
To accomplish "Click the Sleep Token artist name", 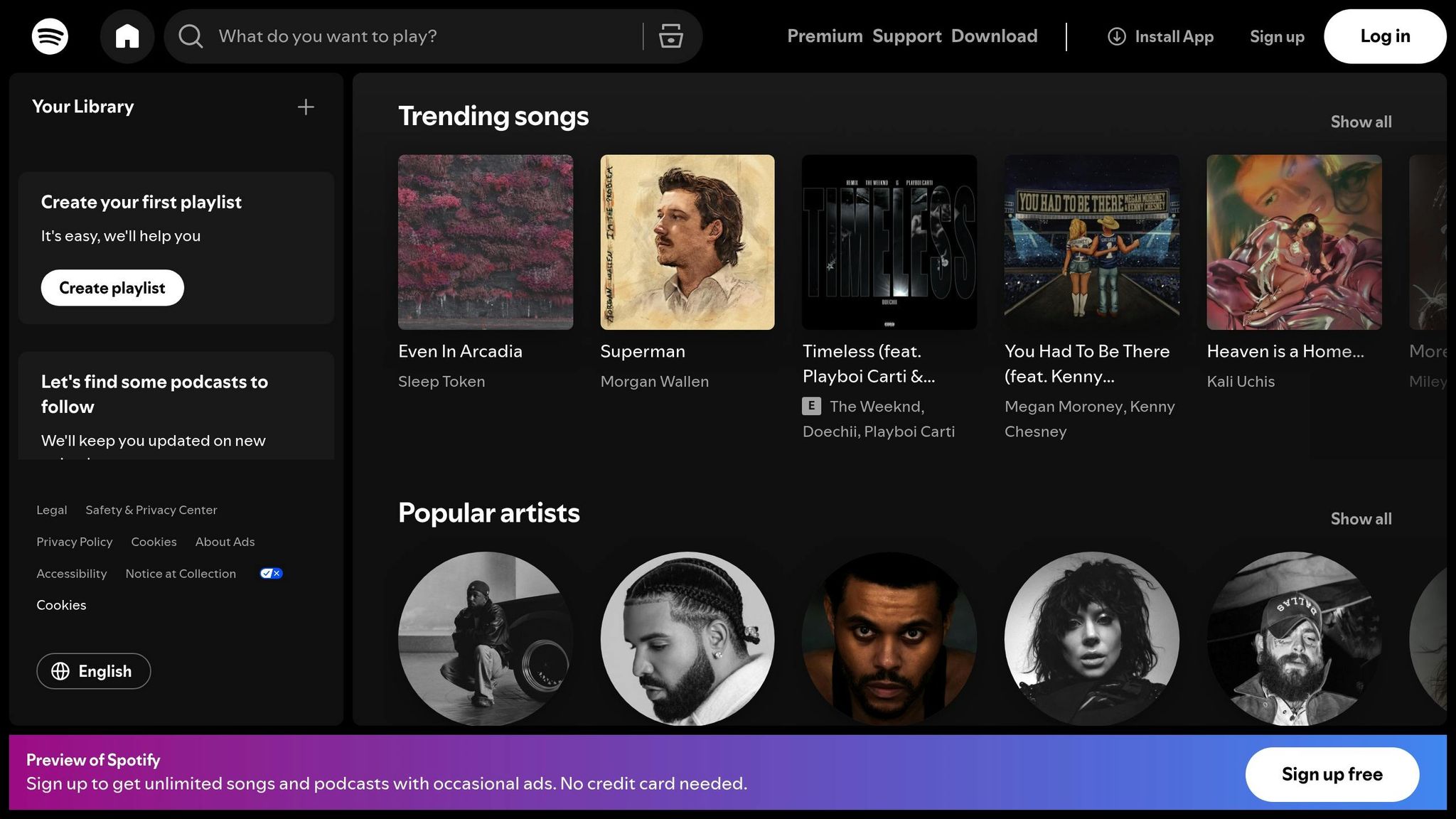I will pos(441,381).
